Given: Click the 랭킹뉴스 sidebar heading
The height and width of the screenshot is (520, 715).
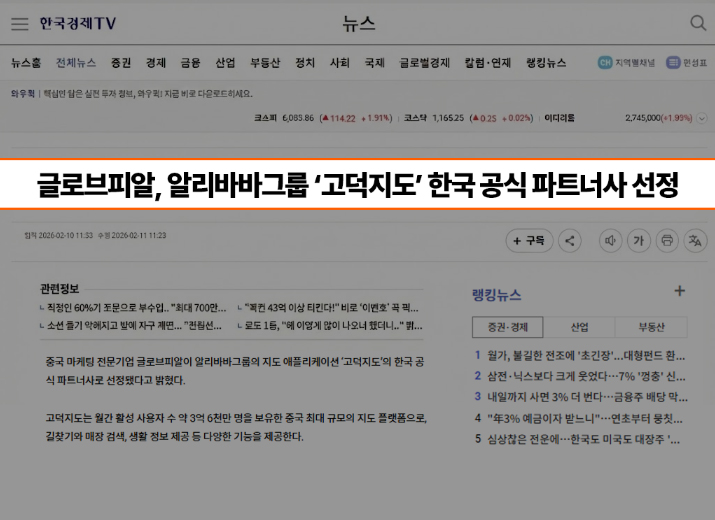Looking at the screenshot, I should point(497,295).
